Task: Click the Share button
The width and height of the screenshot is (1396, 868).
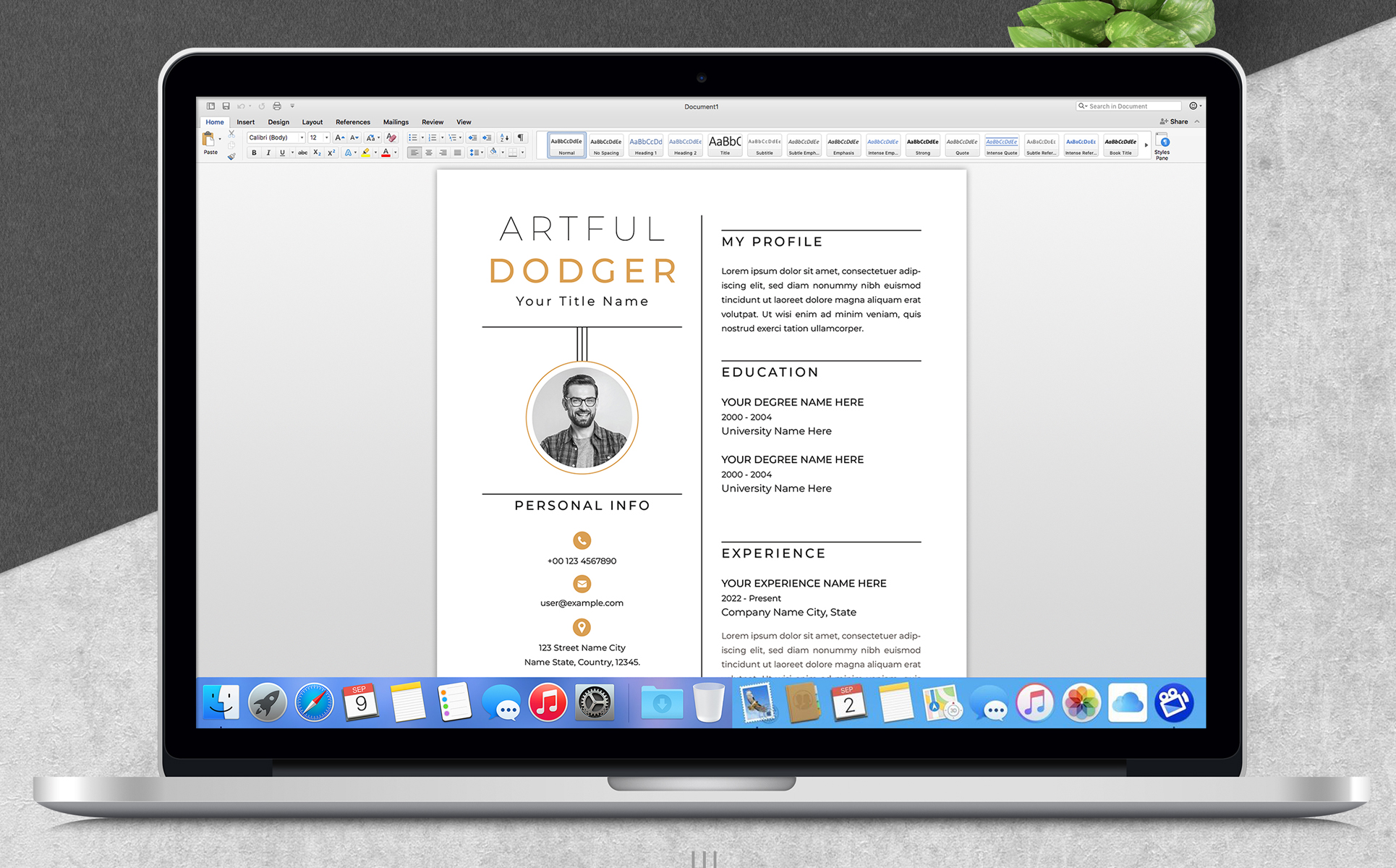Action: tap(1174, 122)
